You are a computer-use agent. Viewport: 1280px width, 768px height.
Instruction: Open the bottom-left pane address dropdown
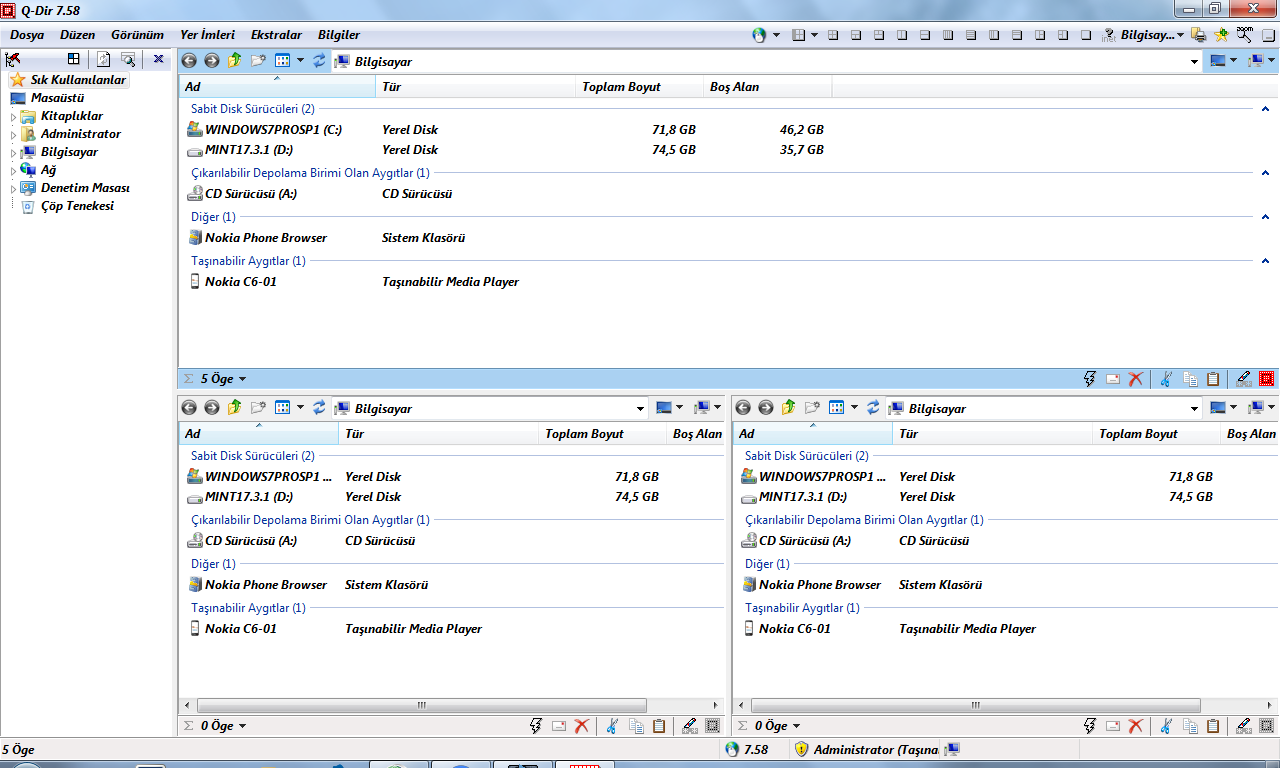click(x=641, y=408)
